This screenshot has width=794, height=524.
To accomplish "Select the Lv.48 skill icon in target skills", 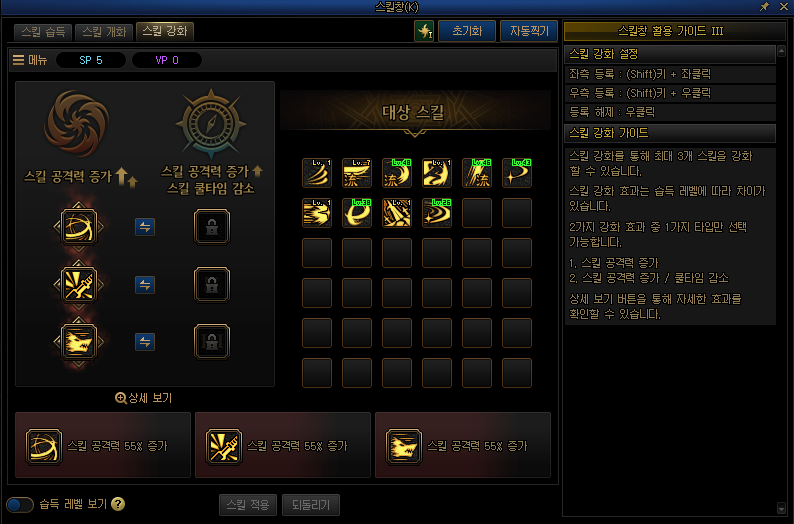I will (x=396, y=173).
